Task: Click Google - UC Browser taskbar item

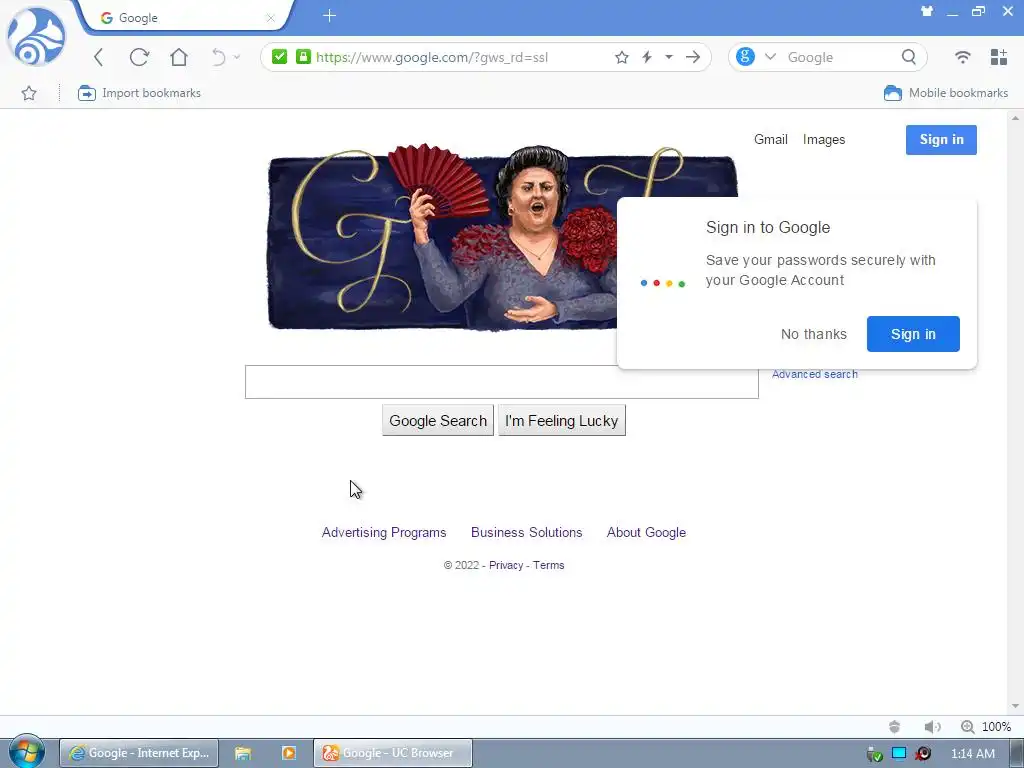Action: 392,753
